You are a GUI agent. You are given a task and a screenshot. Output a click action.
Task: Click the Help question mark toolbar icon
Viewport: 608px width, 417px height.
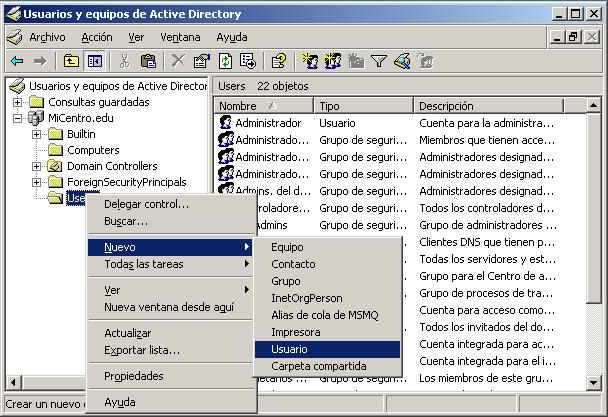tap(279, 62)
